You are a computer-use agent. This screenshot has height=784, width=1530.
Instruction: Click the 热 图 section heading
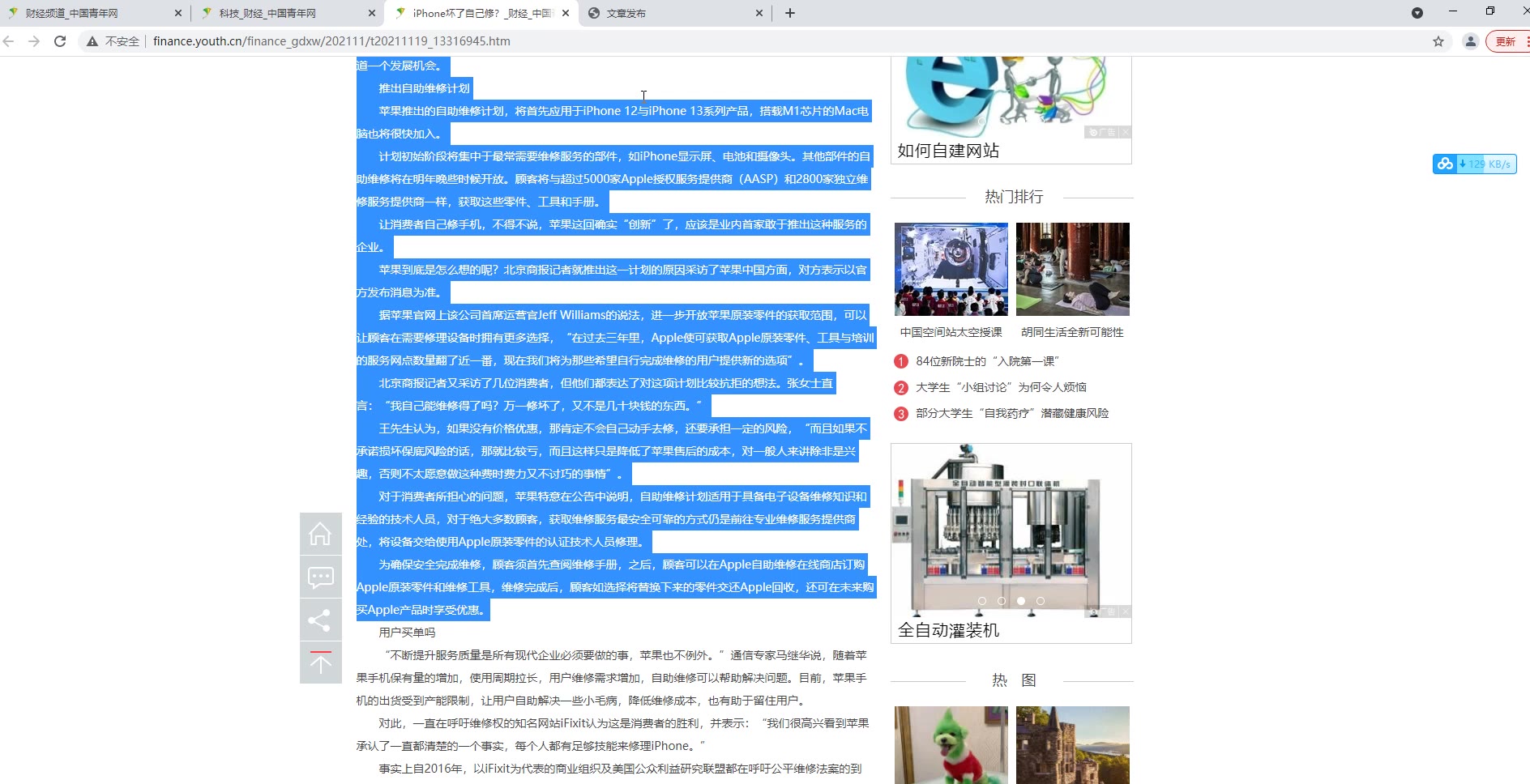point(1014,680)
